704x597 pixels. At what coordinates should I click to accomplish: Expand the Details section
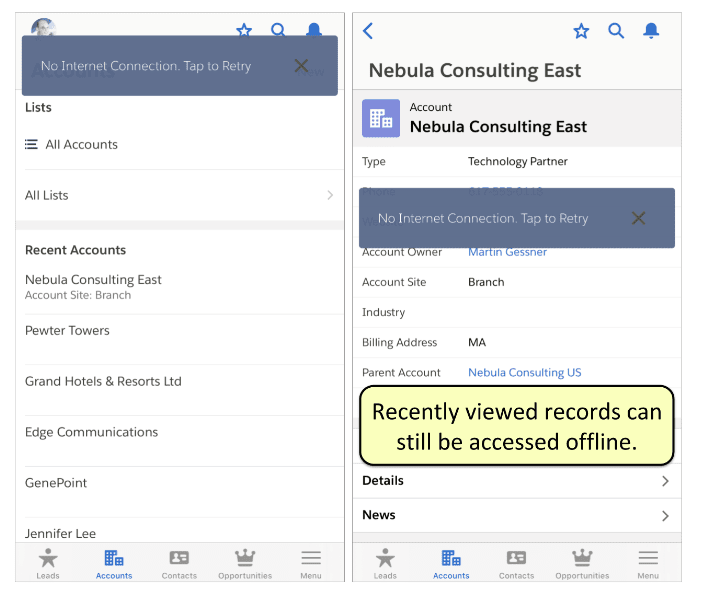[x=665, y=481]
